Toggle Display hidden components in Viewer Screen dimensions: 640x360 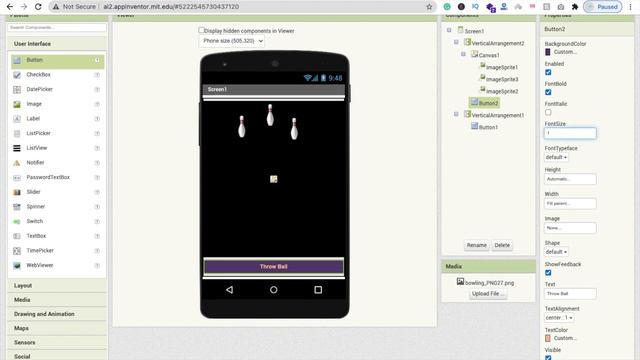pos(201,30)
